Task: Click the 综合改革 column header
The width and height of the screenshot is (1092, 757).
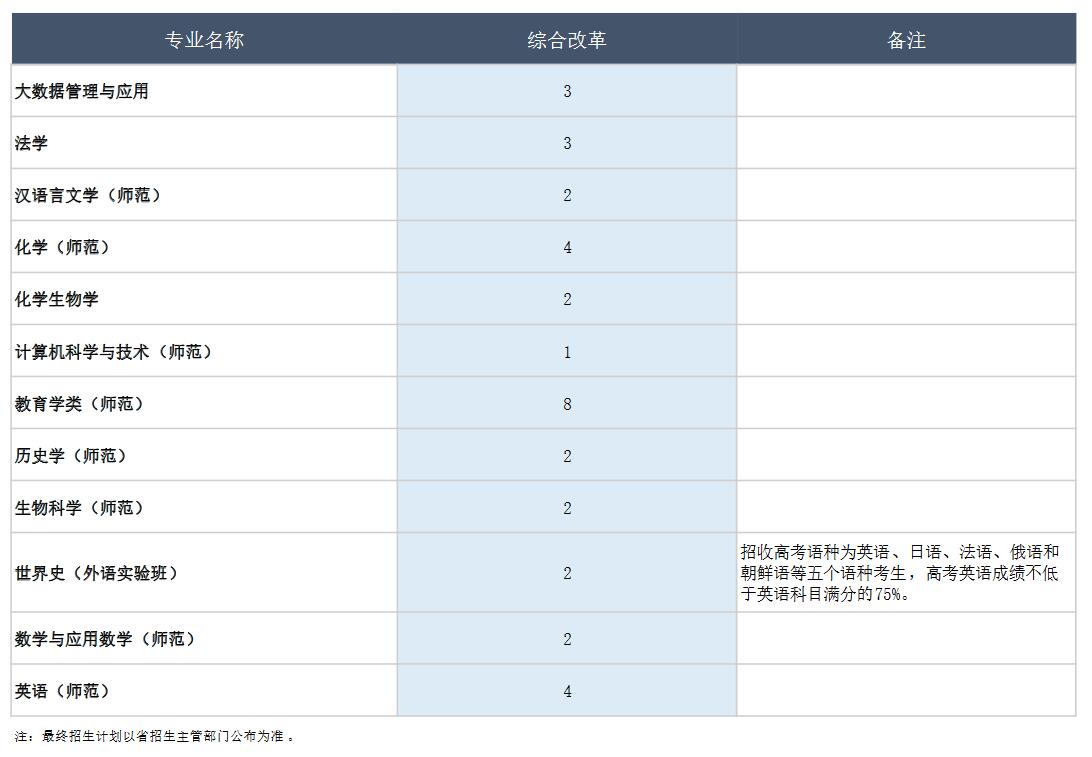Action: (x=567, y=40)
